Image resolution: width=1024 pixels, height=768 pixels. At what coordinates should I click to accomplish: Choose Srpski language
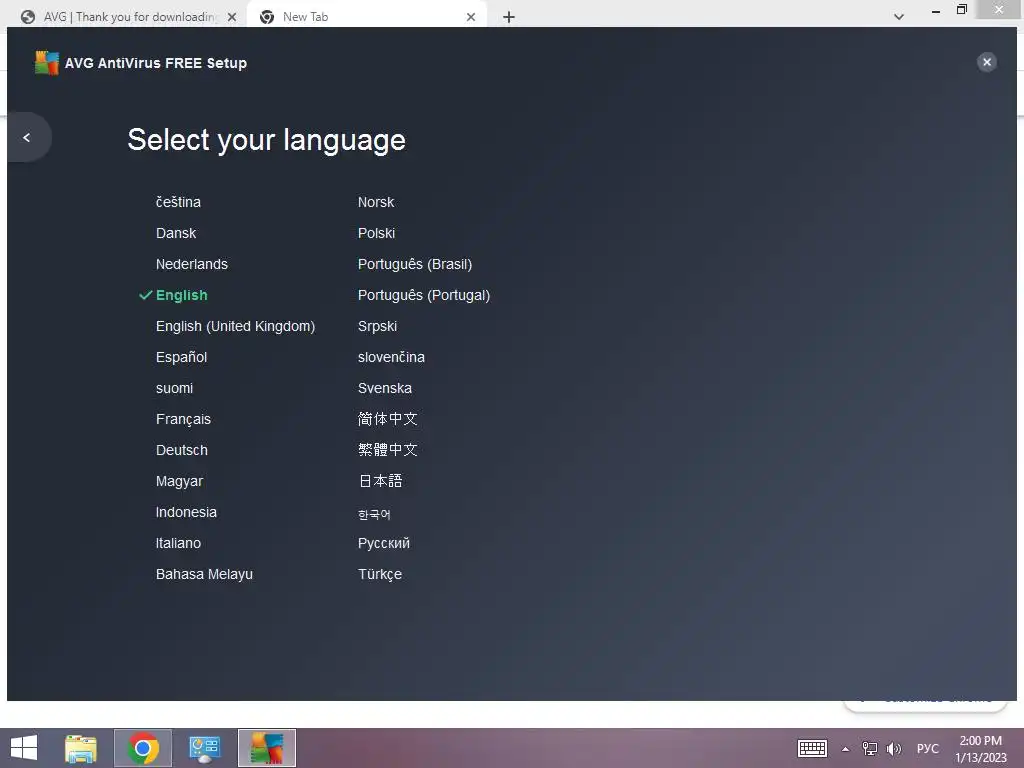(377, 327)
